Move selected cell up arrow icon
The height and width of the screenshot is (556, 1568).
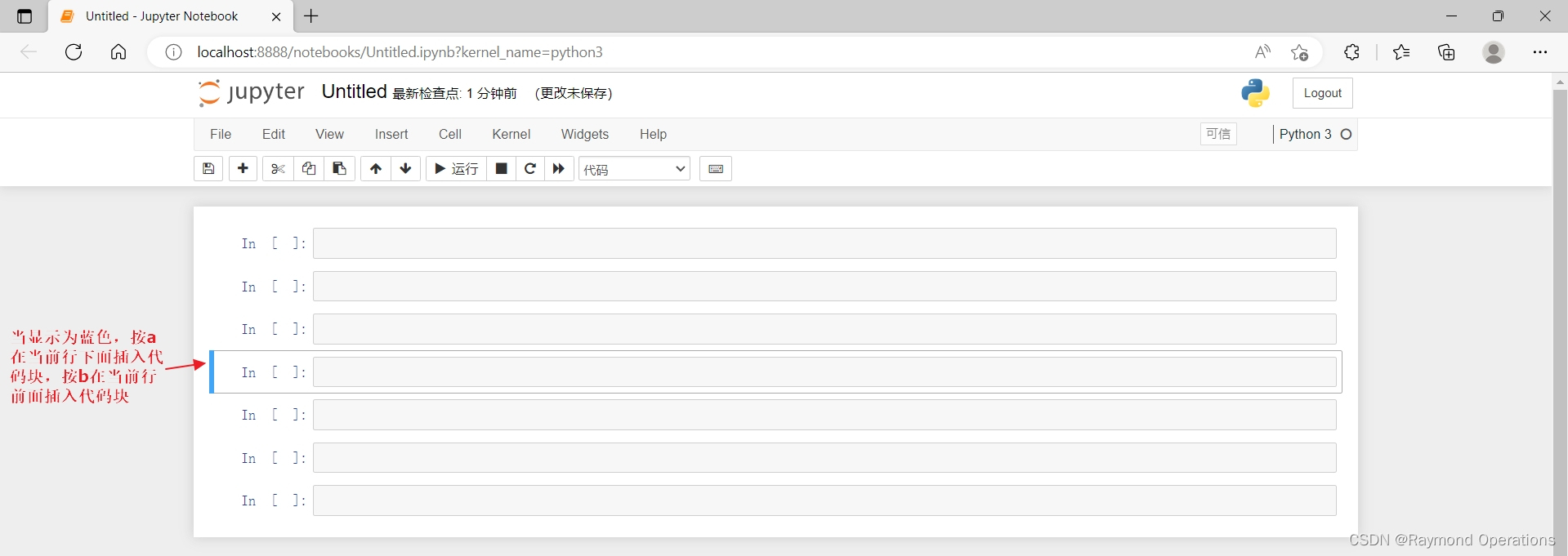click(375, 168)
